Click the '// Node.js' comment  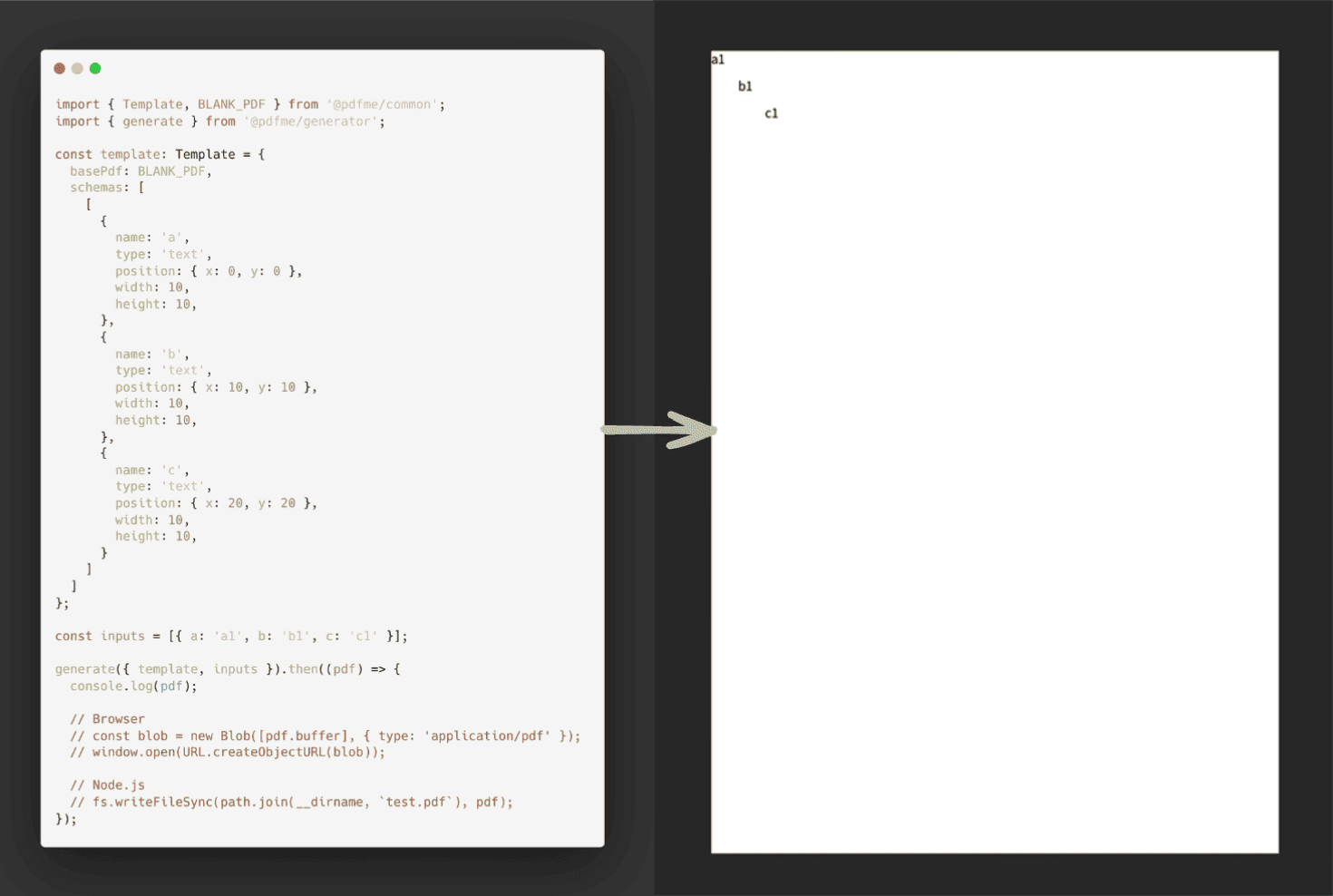[107, 785]
